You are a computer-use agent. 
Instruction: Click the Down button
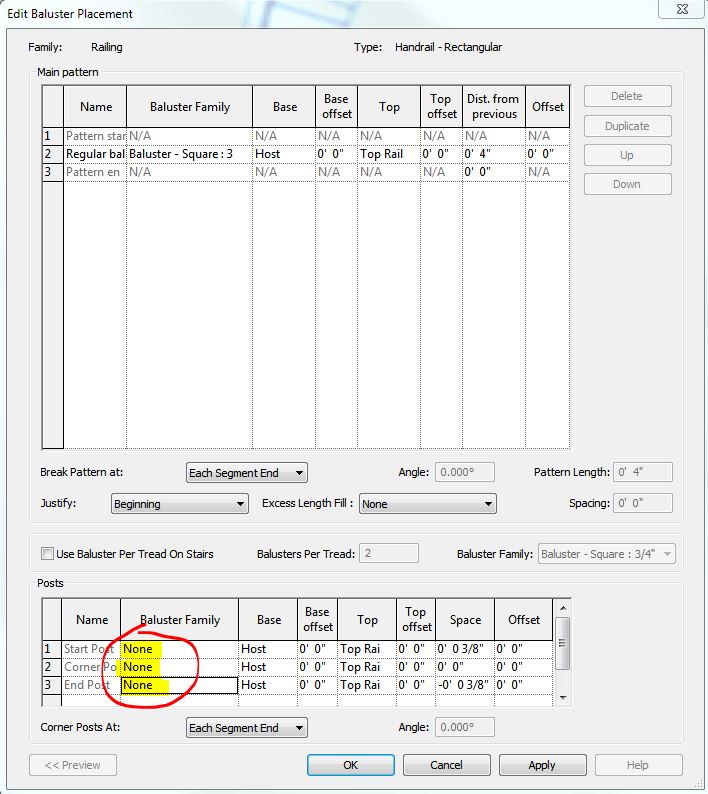tap(627, 184)
